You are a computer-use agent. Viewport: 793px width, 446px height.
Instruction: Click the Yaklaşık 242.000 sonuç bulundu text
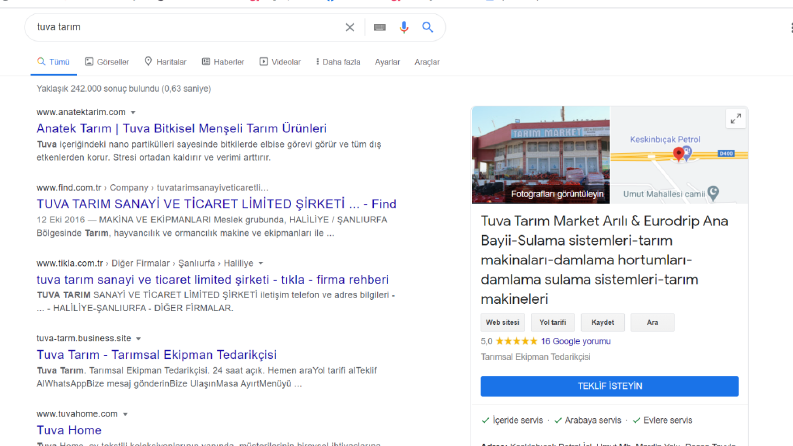(123, 89)
